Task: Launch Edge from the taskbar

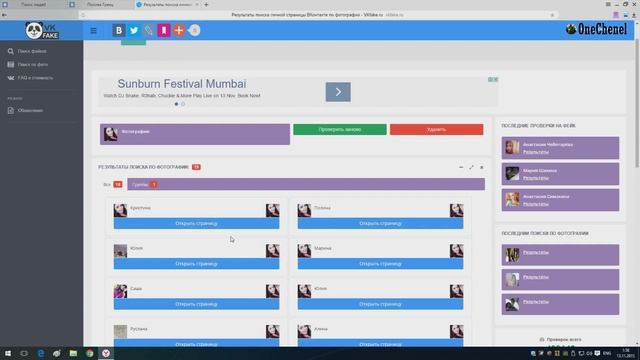Action: [x=40, y=353]
